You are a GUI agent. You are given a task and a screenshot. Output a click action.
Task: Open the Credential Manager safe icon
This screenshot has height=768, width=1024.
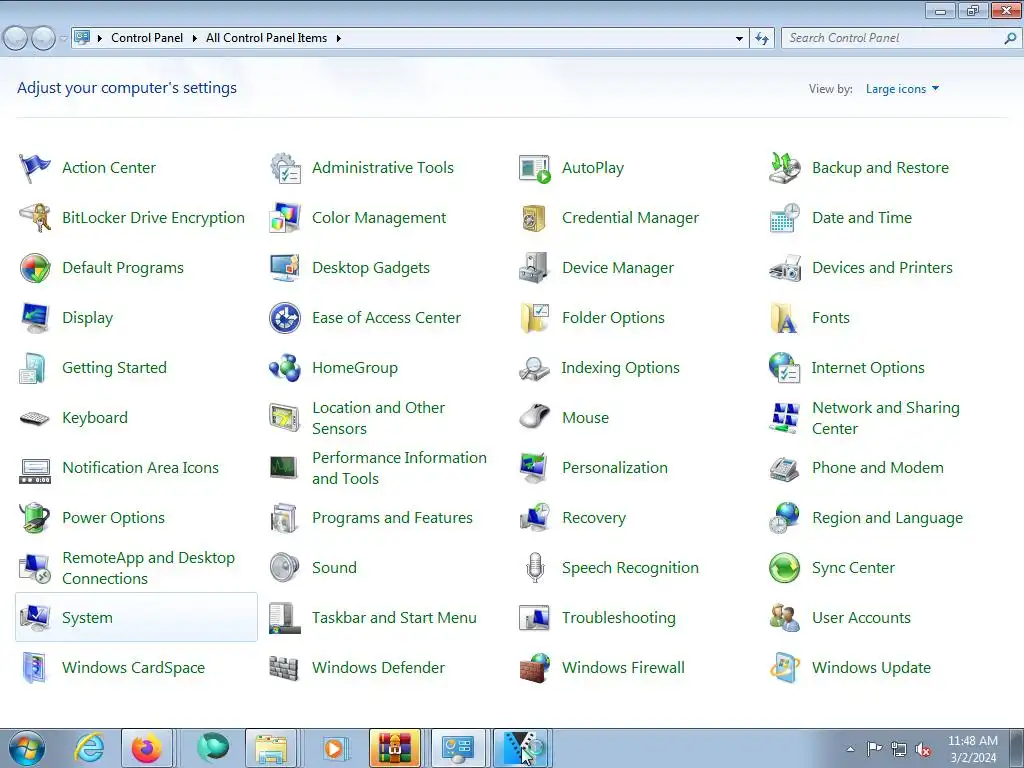pyautogui.click(x=534, y=218)
